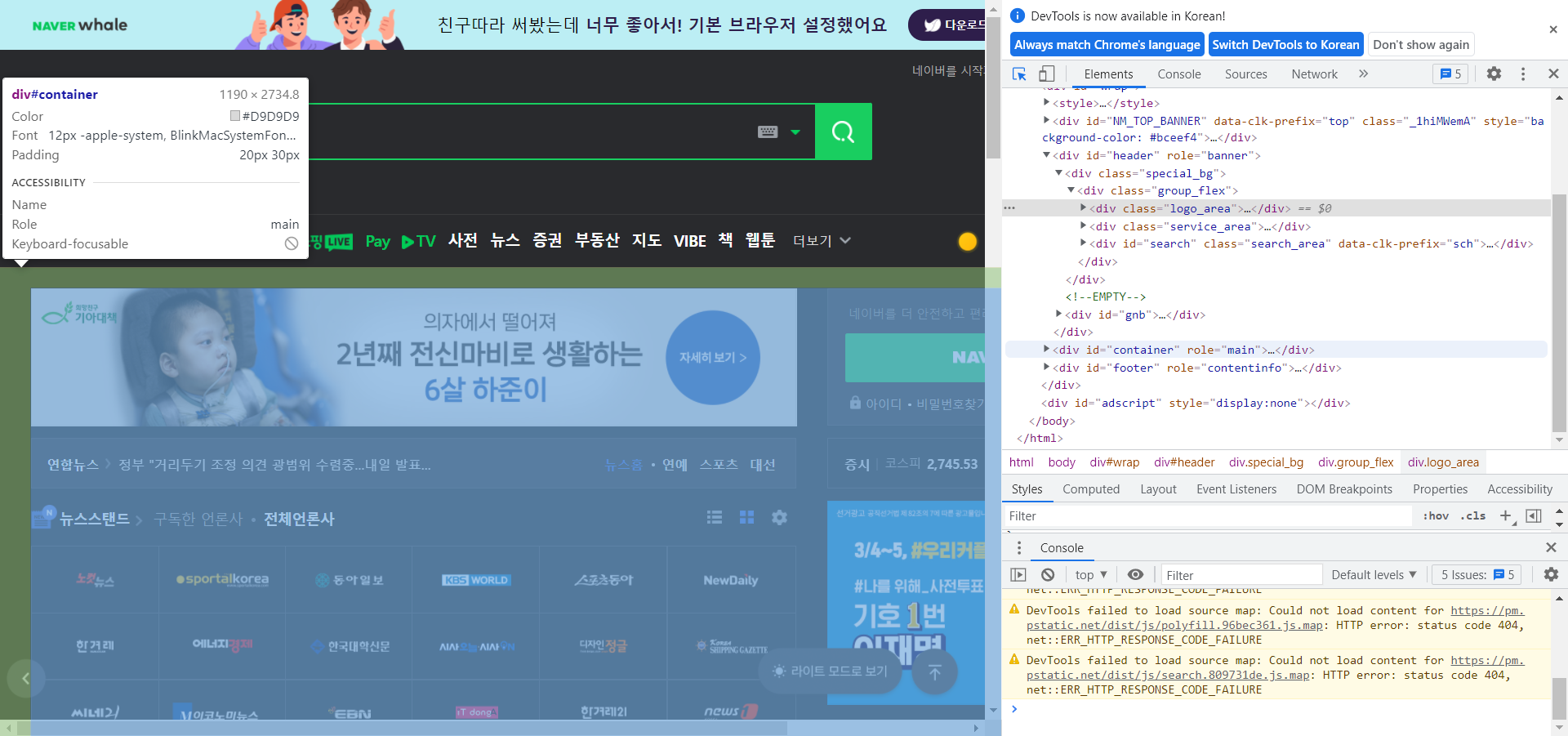The image size is (1568, 736).
Task: Collapse the div#header node
Action: pos(1046,155)
